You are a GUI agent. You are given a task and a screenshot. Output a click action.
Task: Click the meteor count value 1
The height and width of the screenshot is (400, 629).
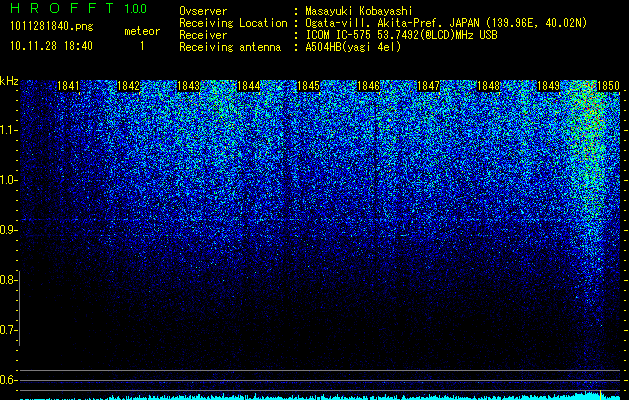142,46
